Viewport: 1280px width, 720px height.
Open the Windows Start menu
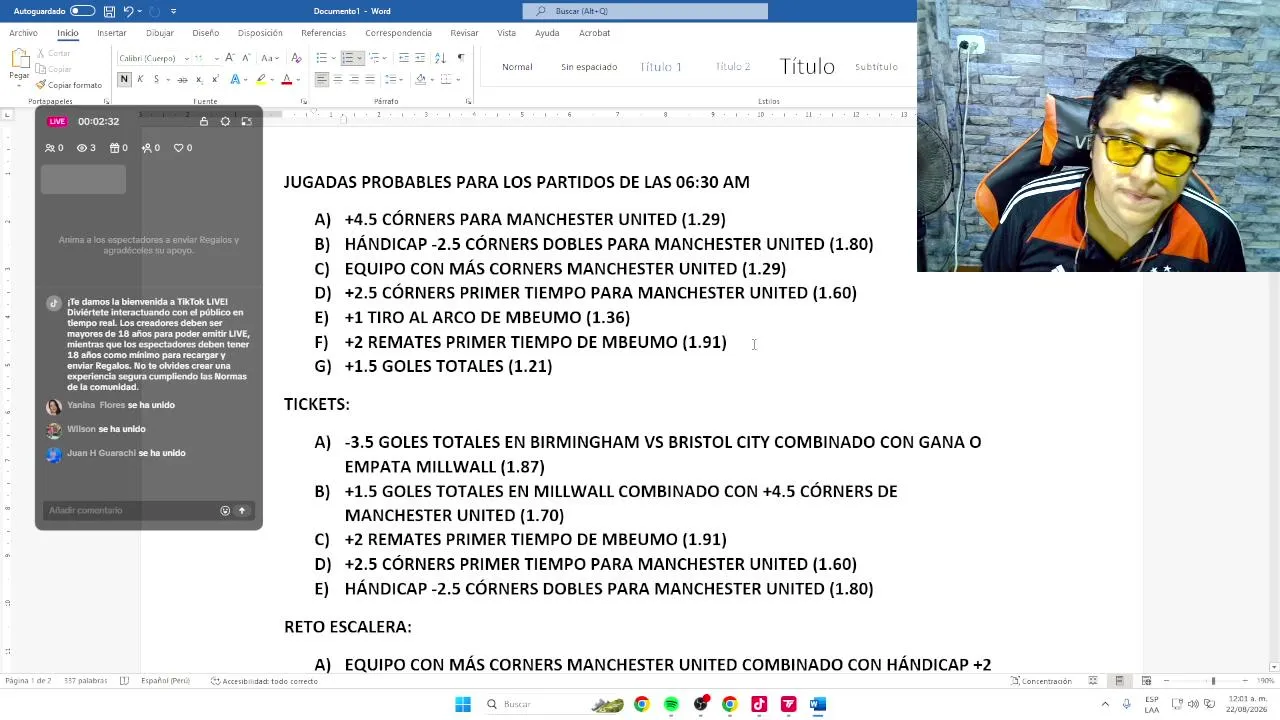463,704
